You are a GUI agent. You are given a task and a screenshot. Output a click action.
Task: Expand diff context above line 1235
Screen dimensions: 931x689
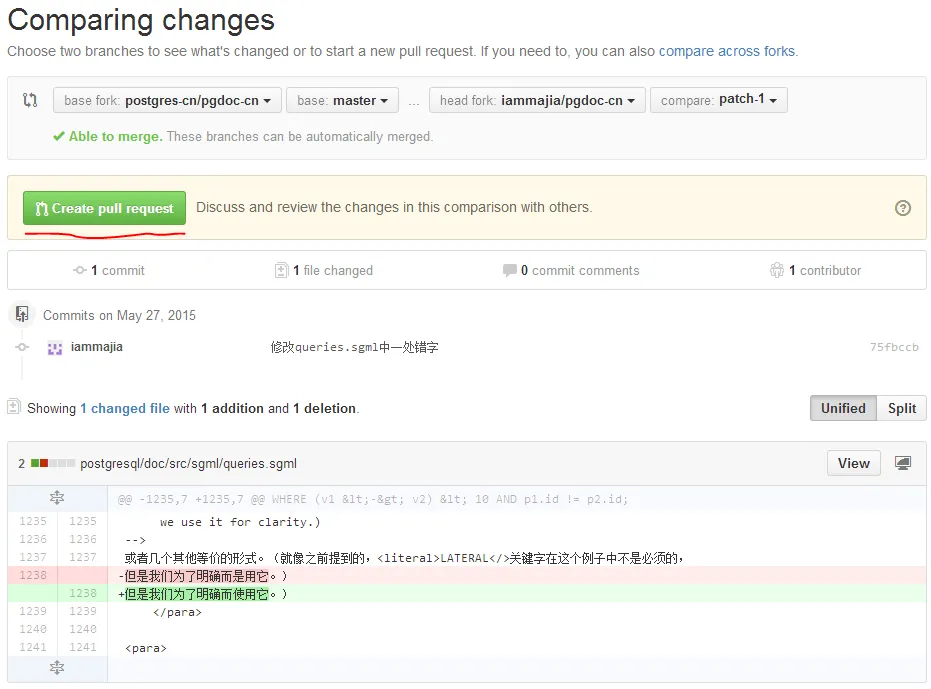coord(57,498)
